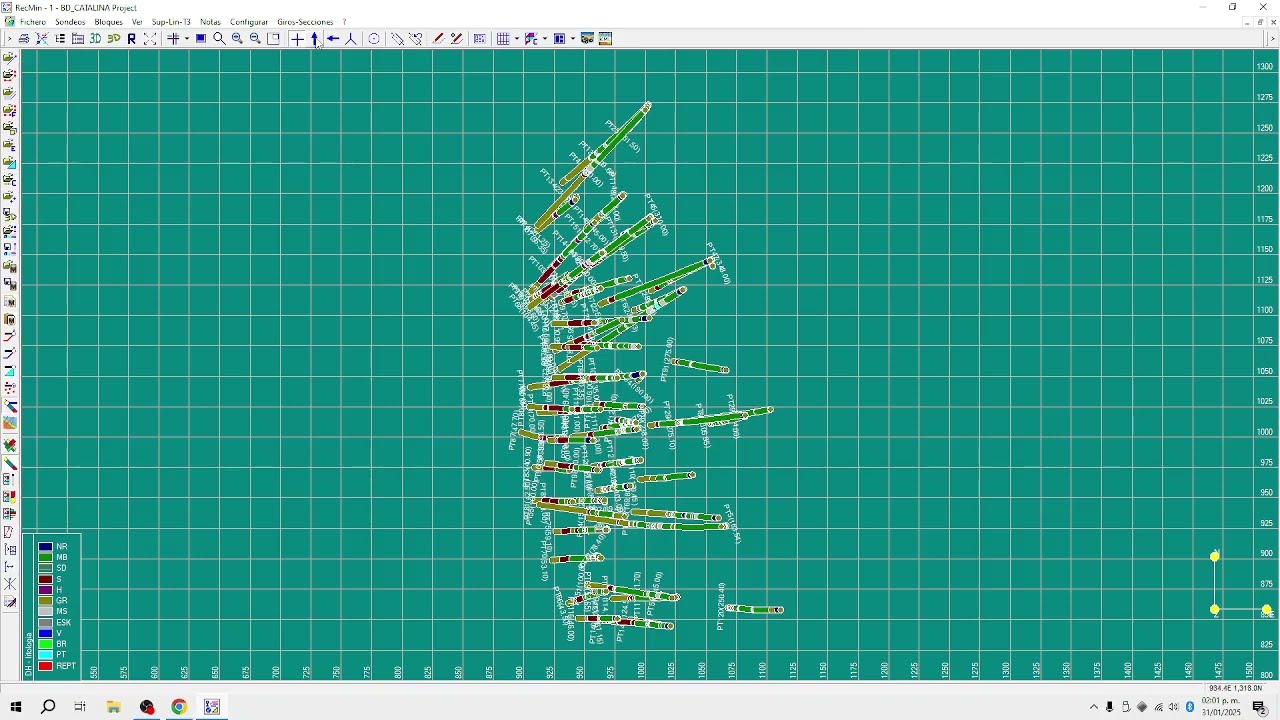The width and height of the screenshot is (1280, 720).
Task: Click the bold R toolbar icon
Action: click(x=131, y=39)
